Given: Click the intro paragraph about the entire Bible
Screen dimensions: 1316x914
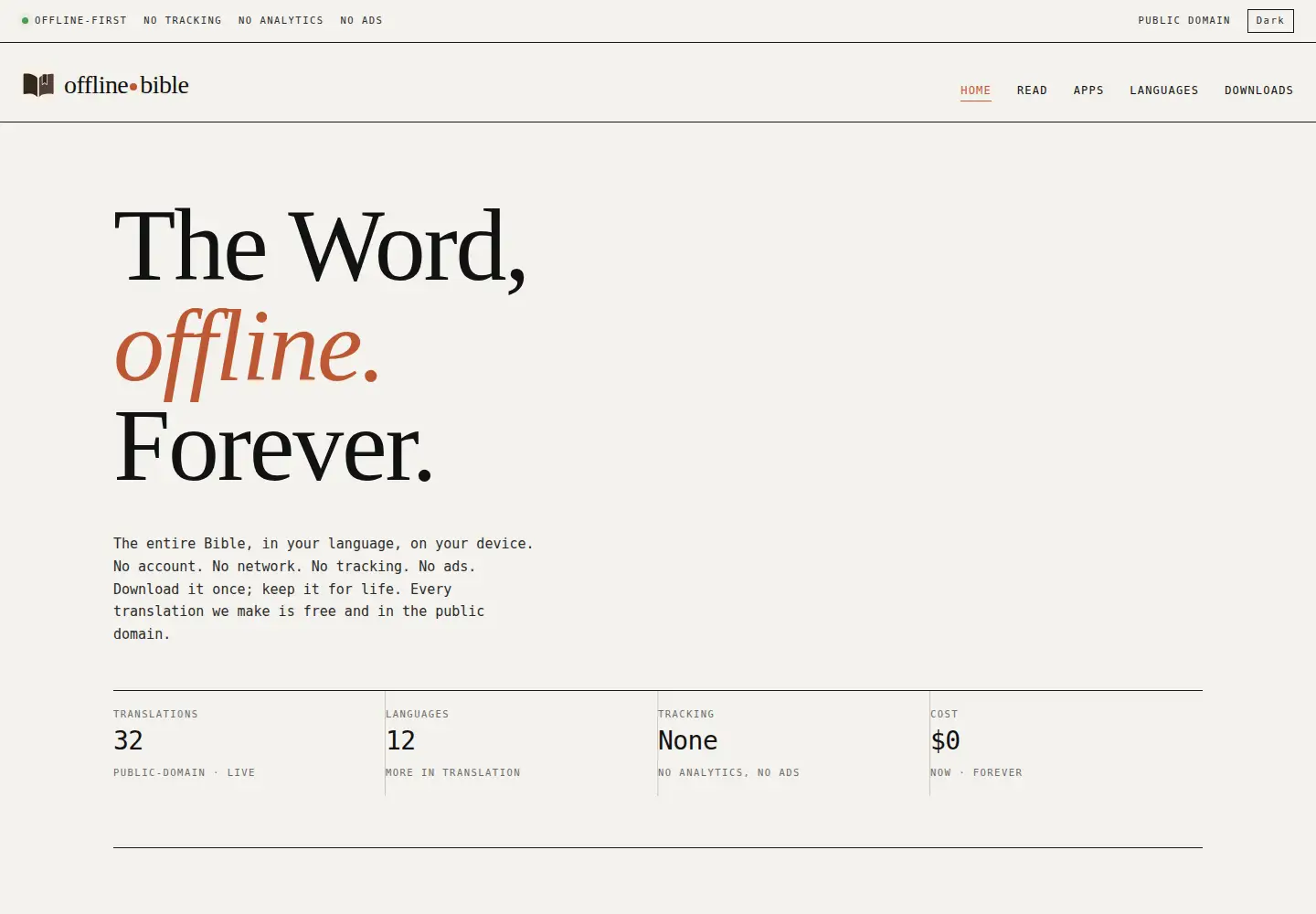Looking at the screenshot, I should [323, 589].
